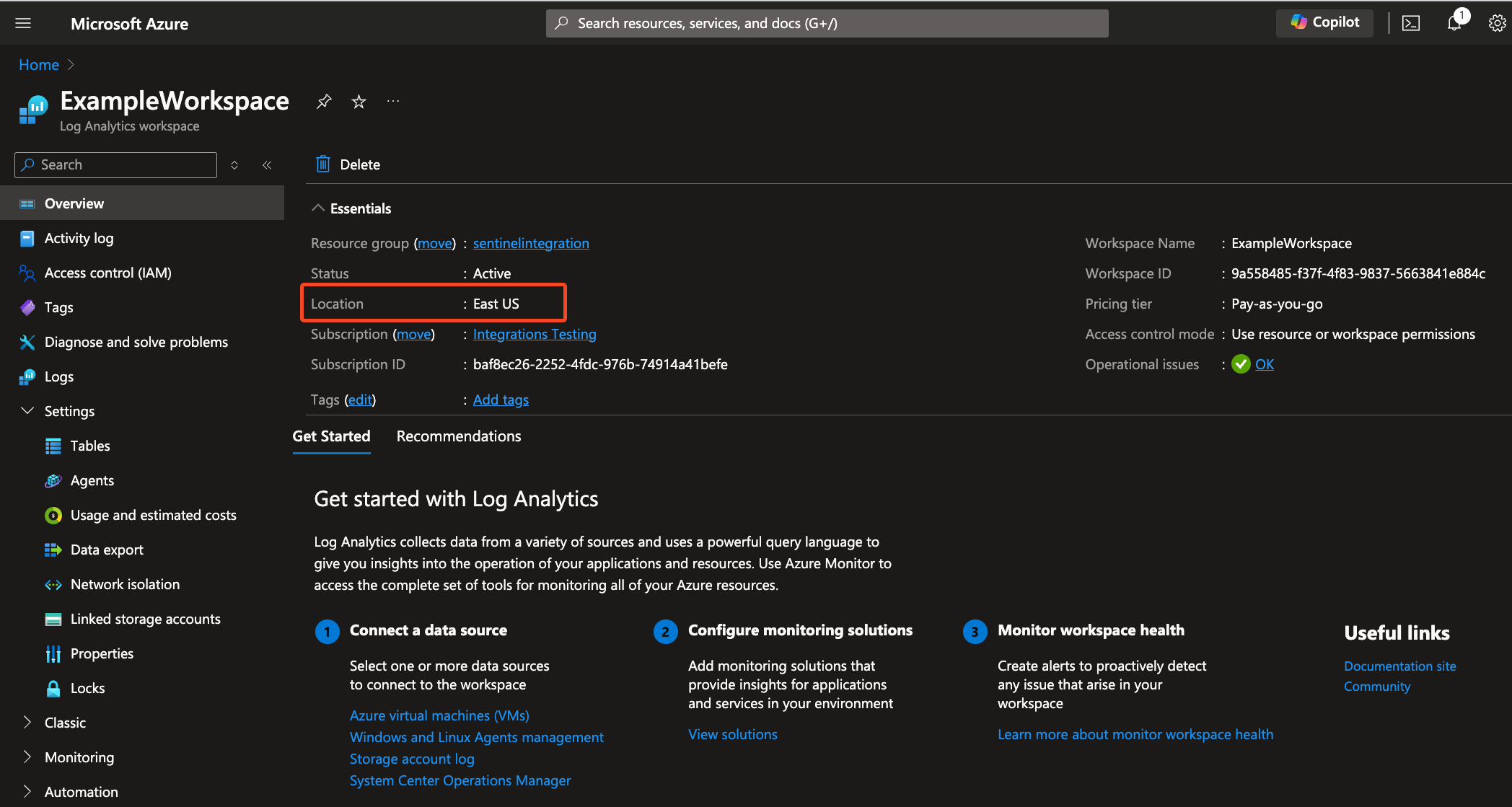Screen dimensions: 1512x807
Task: Collapse the Settings group in sidebar
Action: click(27, 410)
